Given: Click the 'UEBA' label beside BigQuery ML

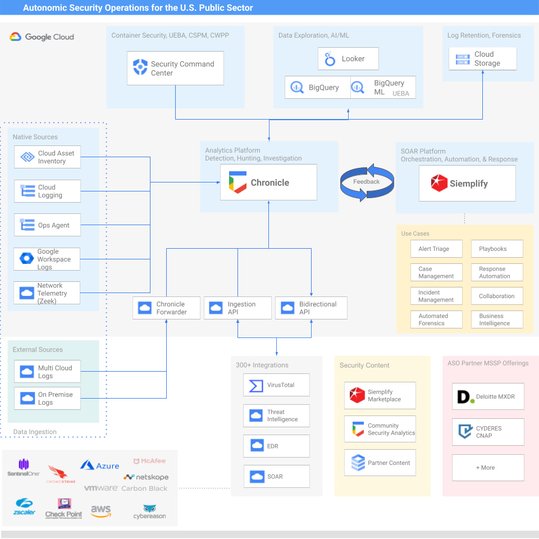Looking at the screenshot, I should [401, 94].
